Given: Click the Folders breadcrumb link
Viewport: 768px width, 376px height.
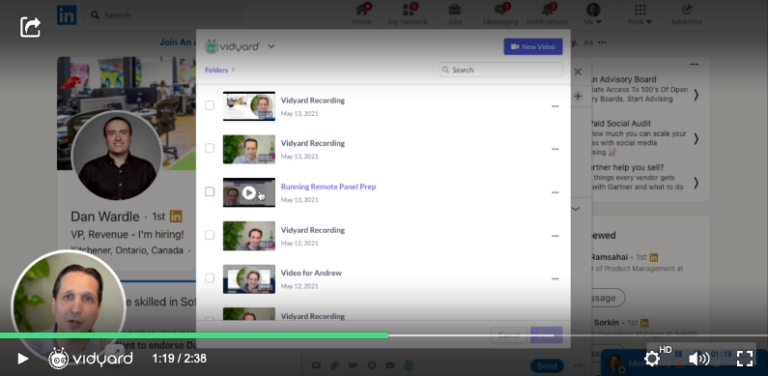Looking at the screenshot, I should pos(216,70).
